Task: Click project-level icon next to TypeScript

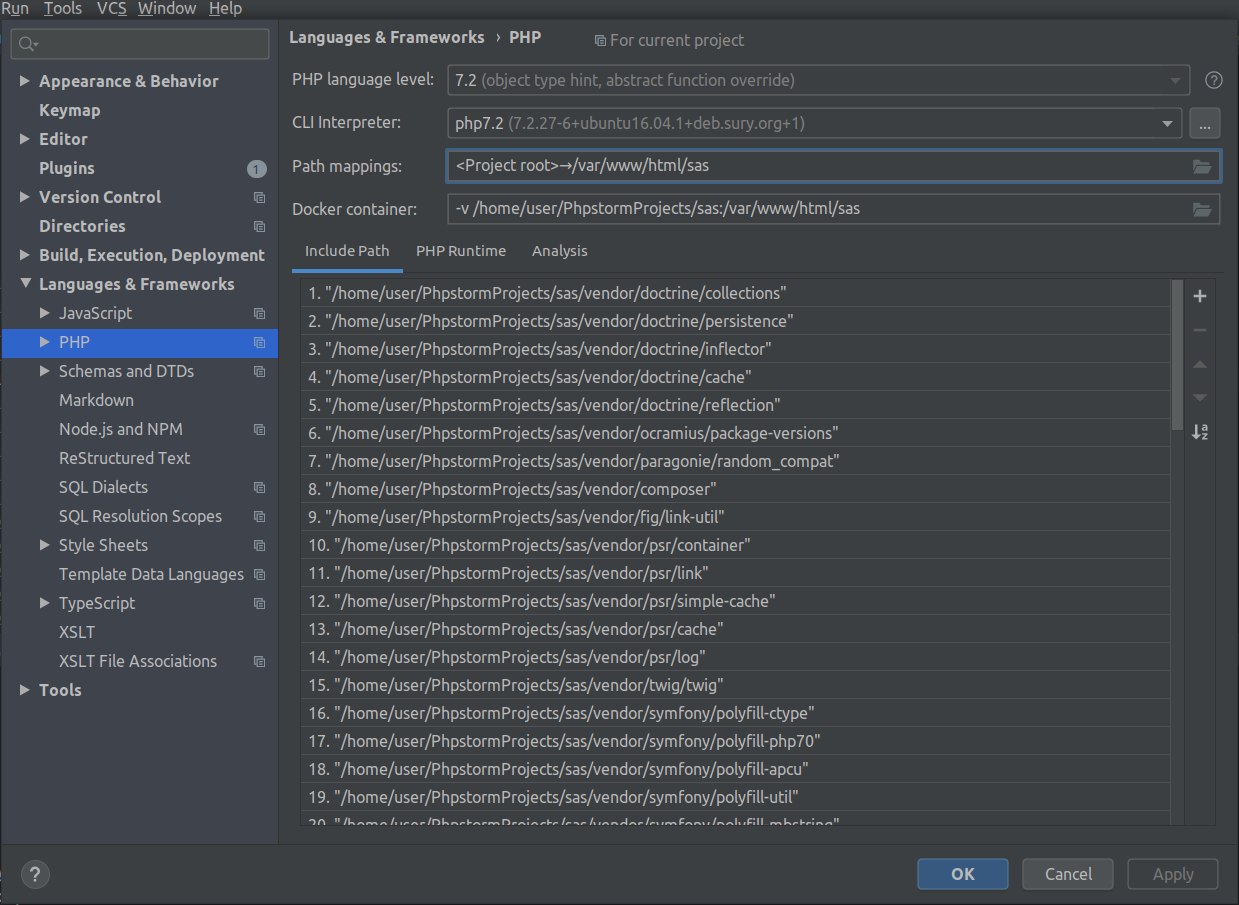Action: click(x=259, y=603)
